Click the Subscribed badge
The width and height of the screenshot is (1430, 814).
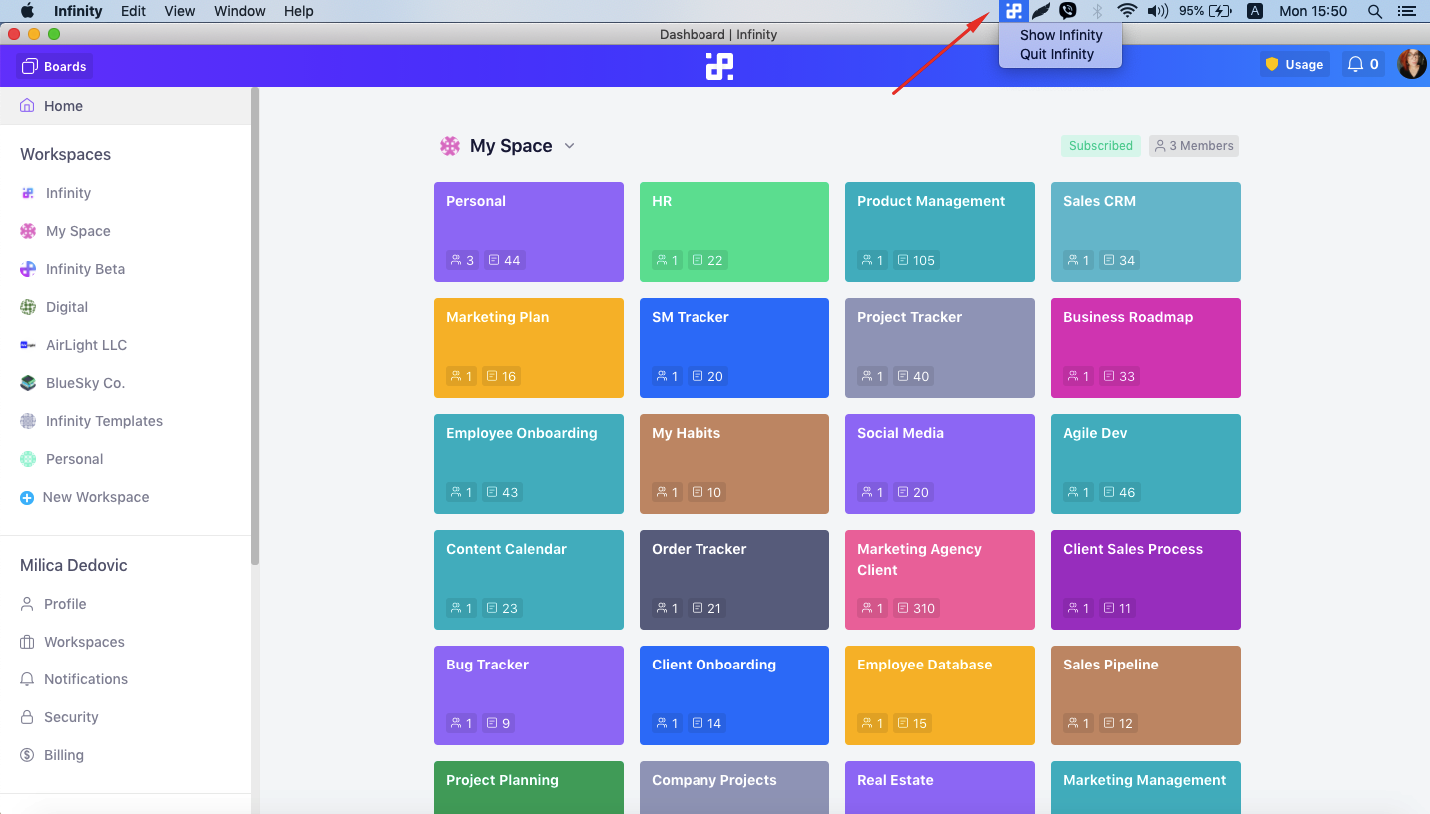pos(1100,146)
